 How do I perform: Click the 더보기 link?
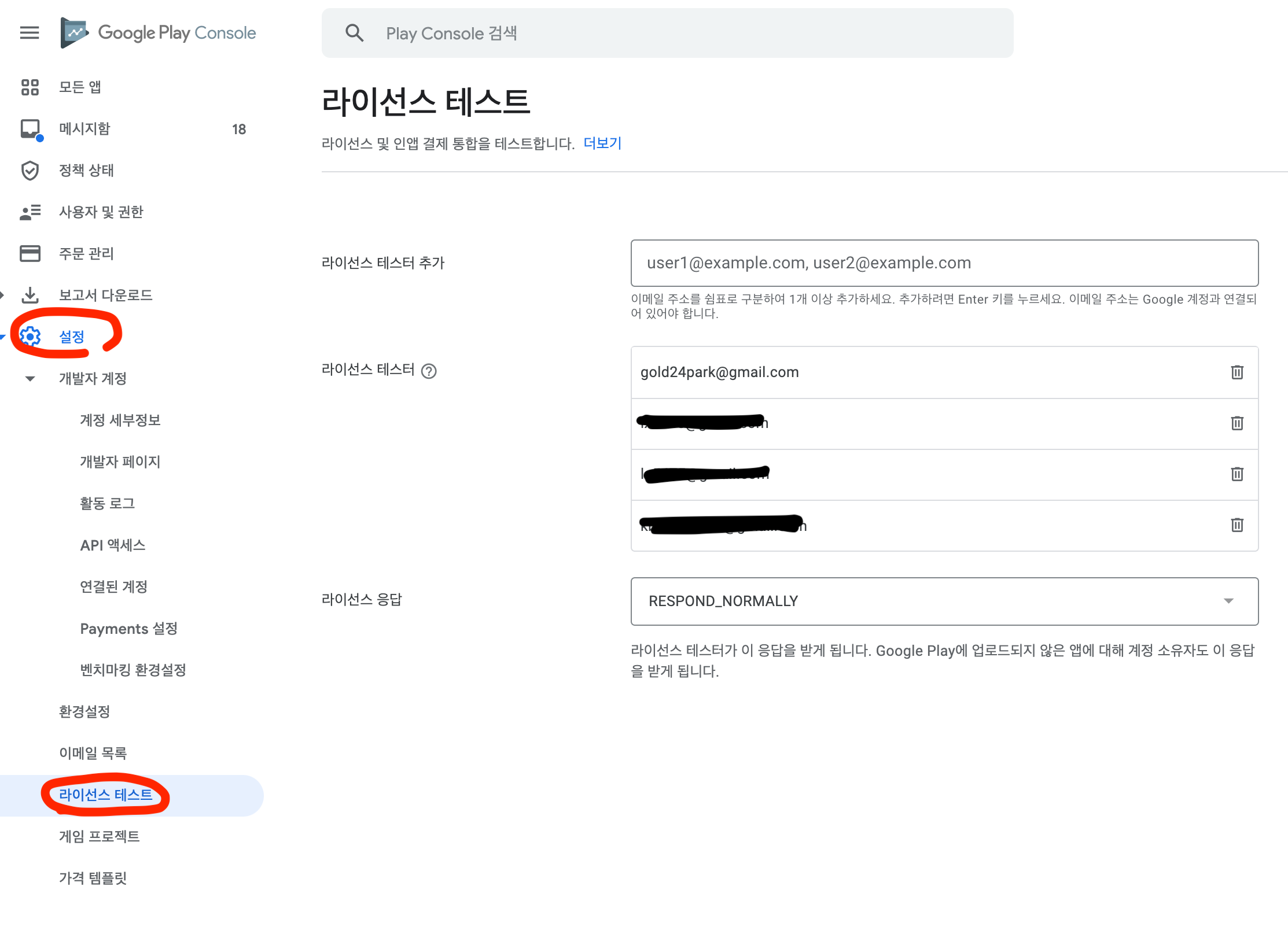[602, 143]
